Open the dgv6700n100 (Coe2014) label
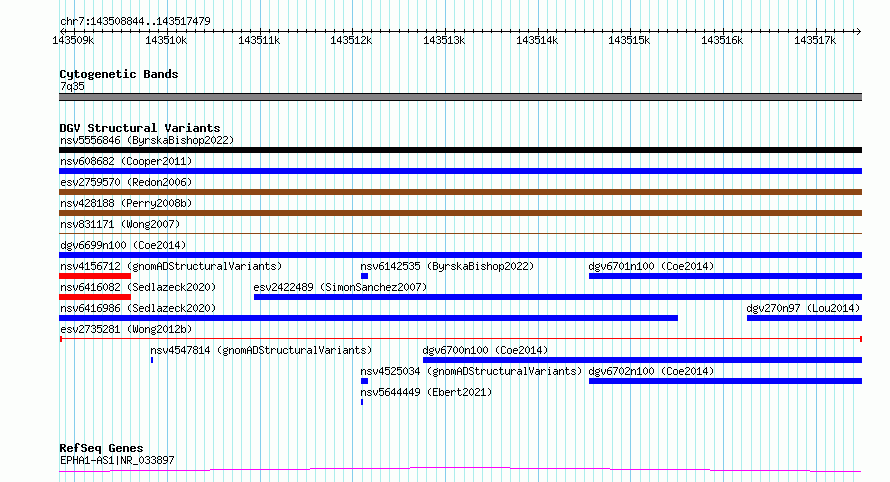The width and height of the screenshot is (890, 482). click(485, 350)
